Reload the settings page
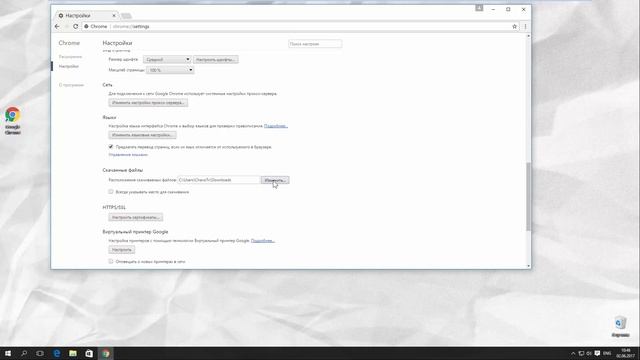 tap(76, 27)
